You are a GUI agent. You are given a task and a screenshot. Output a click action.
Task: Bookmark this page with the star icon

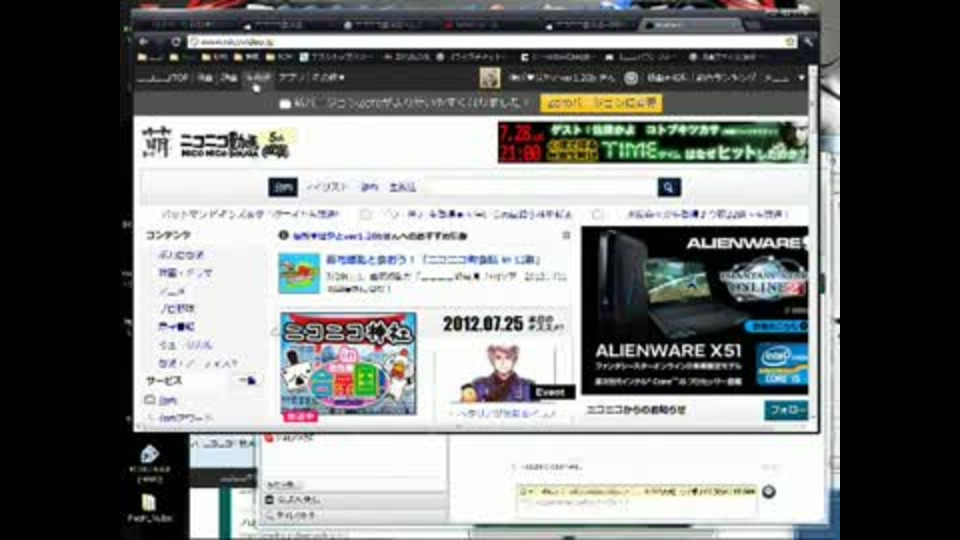pyautogui.click(x=790, y=42)
